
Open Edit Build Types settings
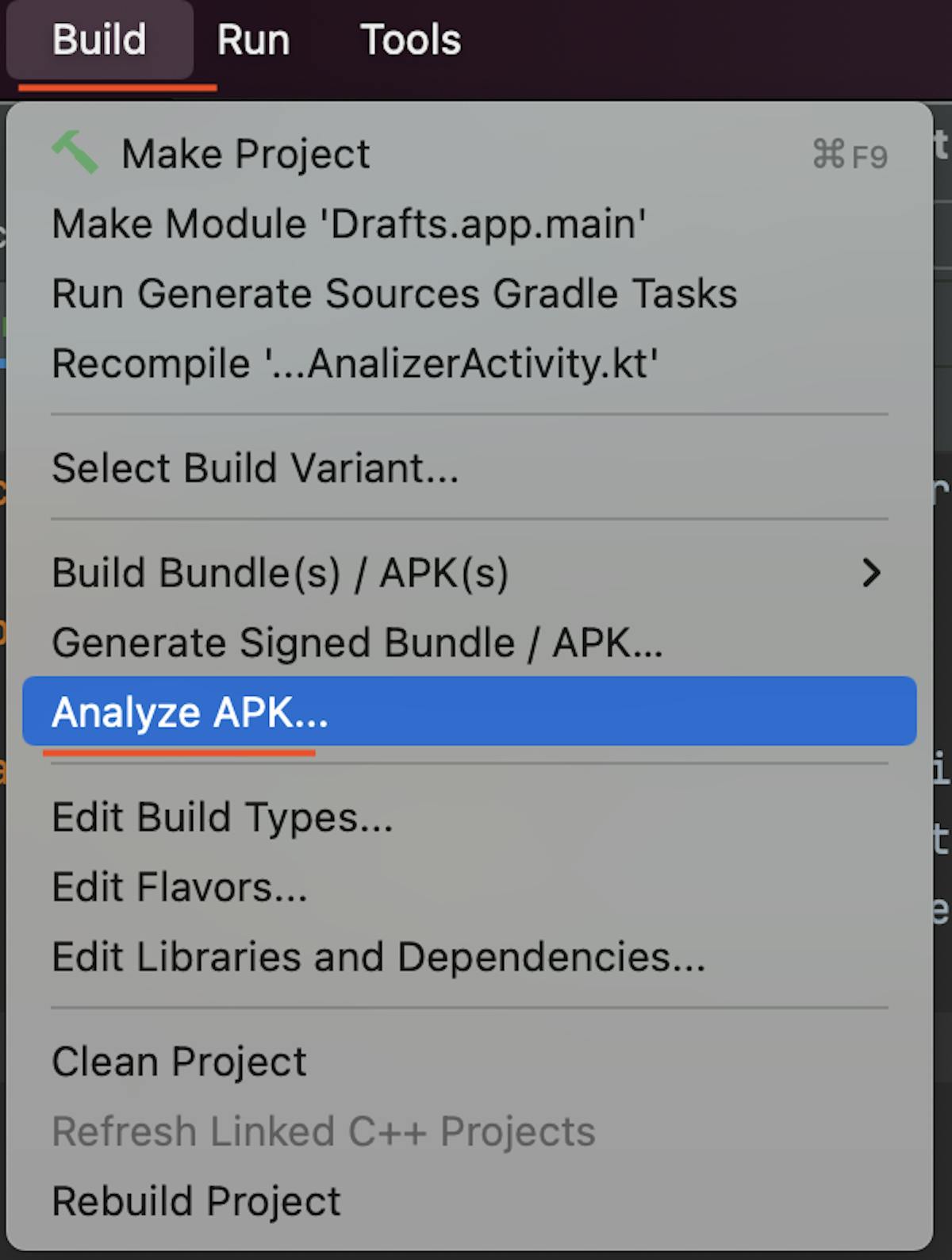(x=222, y=817)
